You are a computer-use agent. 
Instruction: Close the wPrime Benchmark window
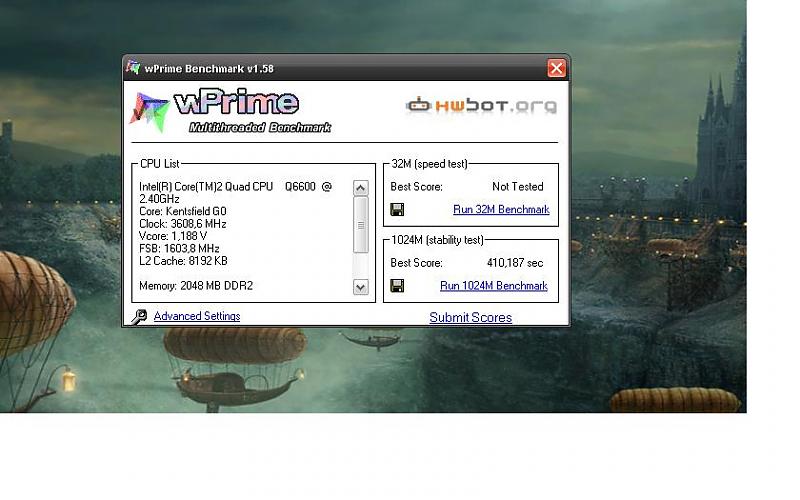click(557, 68)
